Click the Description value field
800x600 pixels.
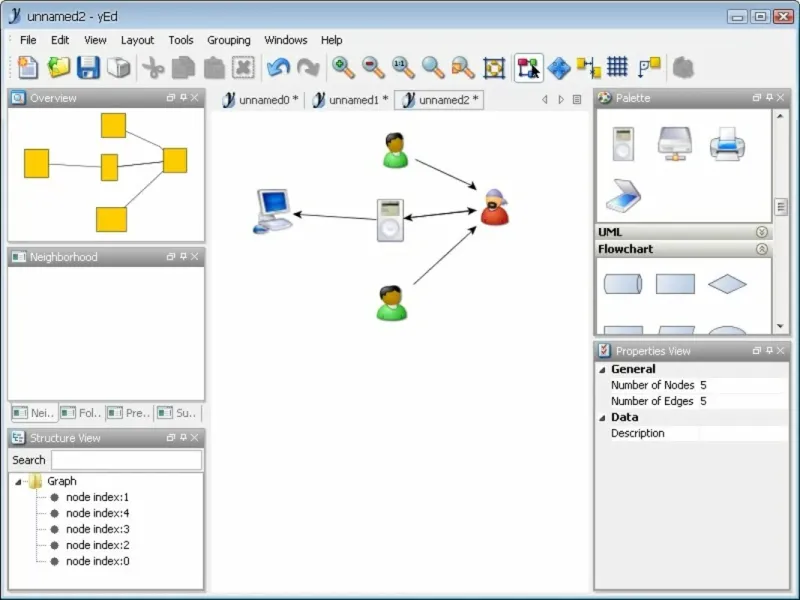coord(743,433)
